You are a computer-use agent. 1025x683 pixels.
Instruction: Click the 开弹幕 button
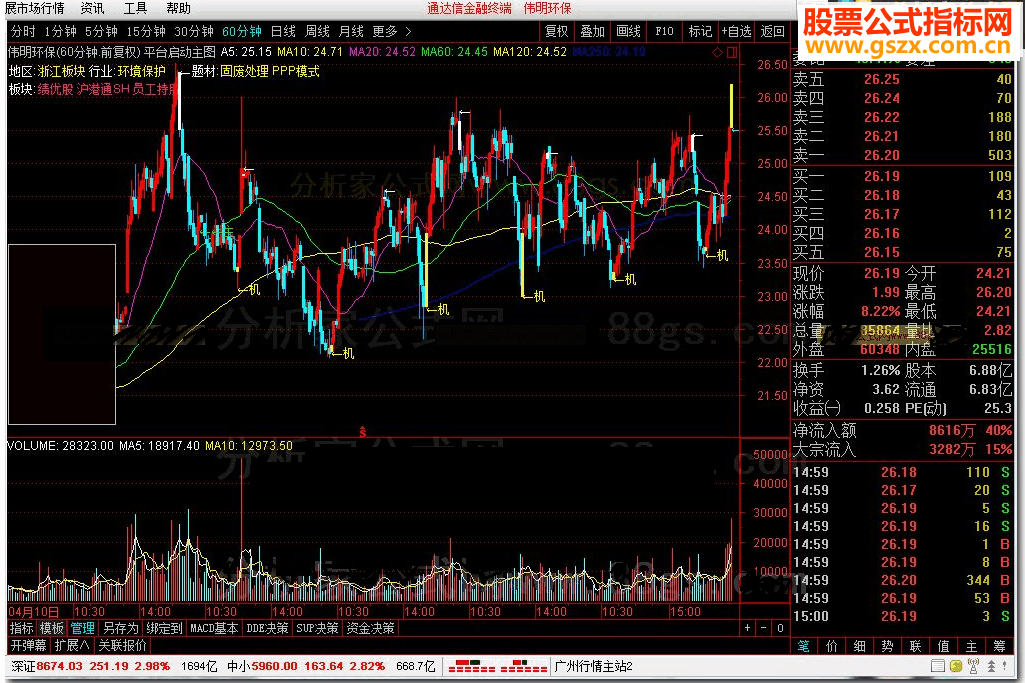[x=28, y=646]
